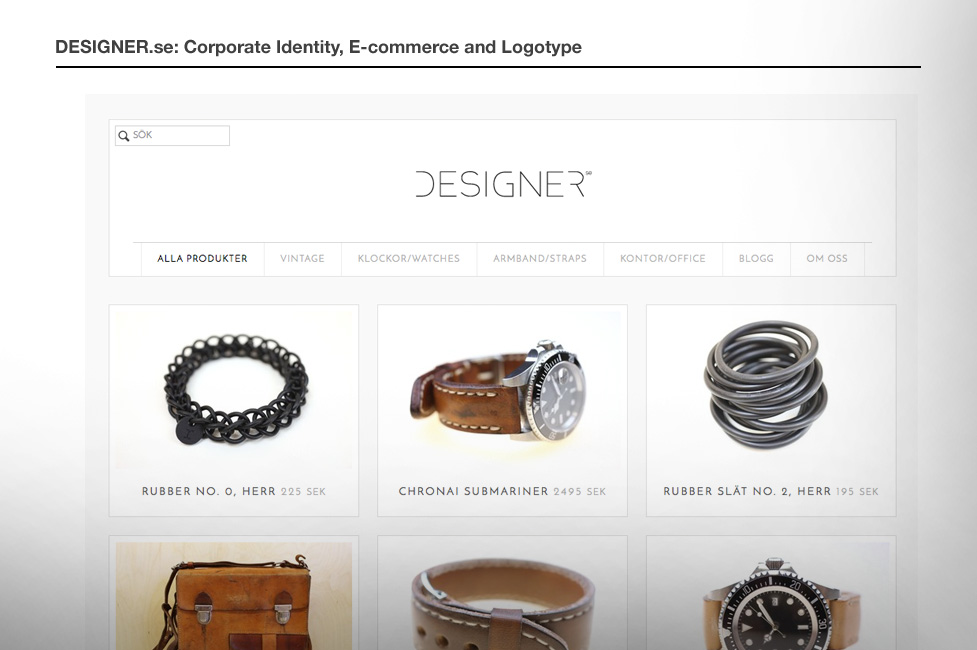Open the vintage leather bag thumbnail
977x650 pixels.
click(x=234, y=596)
